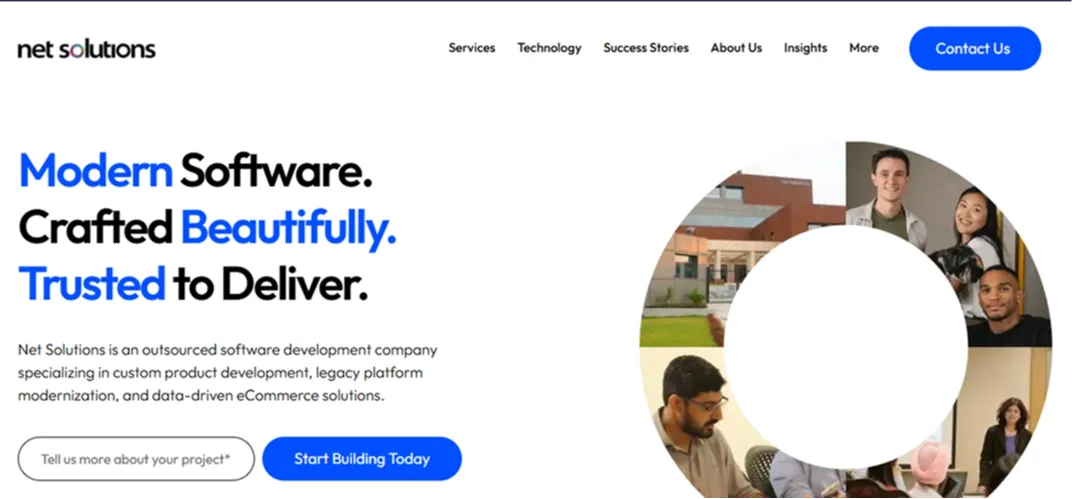Open the About Us menu
The height and width of the screenshot is (499, 1073).
coord(736,48)
